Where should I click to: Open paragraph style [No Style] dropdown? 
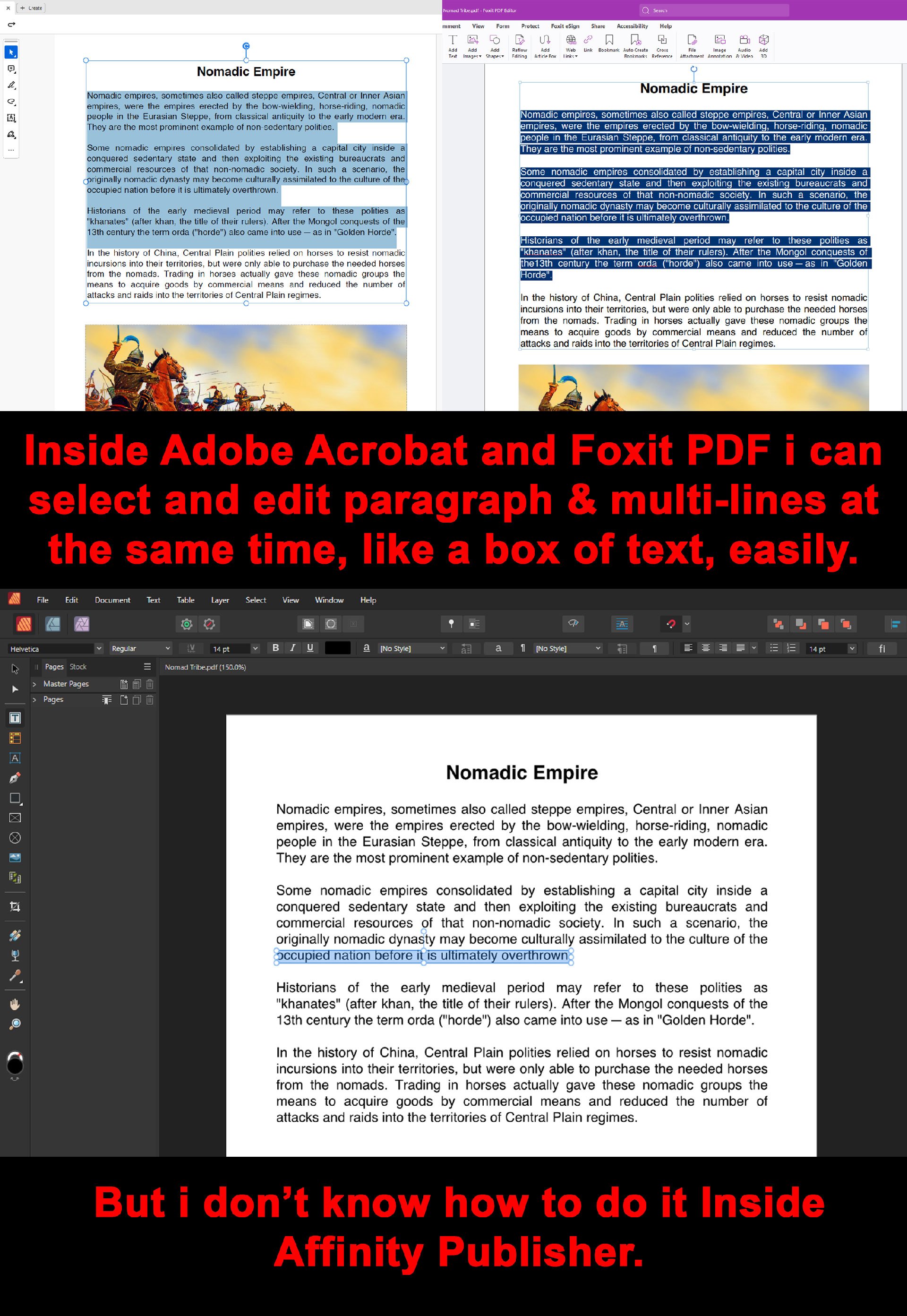(x=568, y=649)
